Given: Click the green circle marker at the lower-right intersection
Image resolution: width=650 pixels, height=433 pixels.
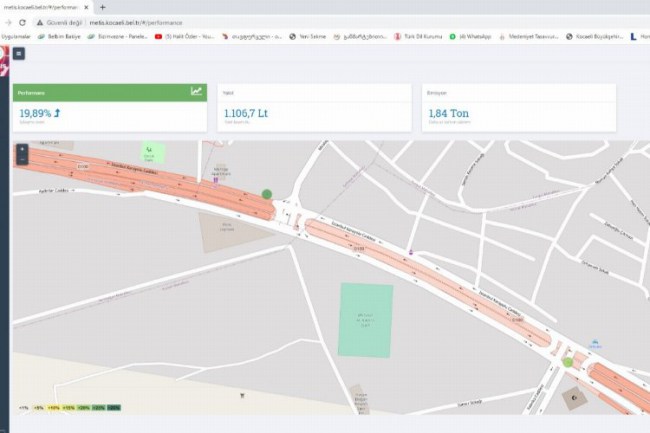Looking at the screenshot, I should 568,362.
